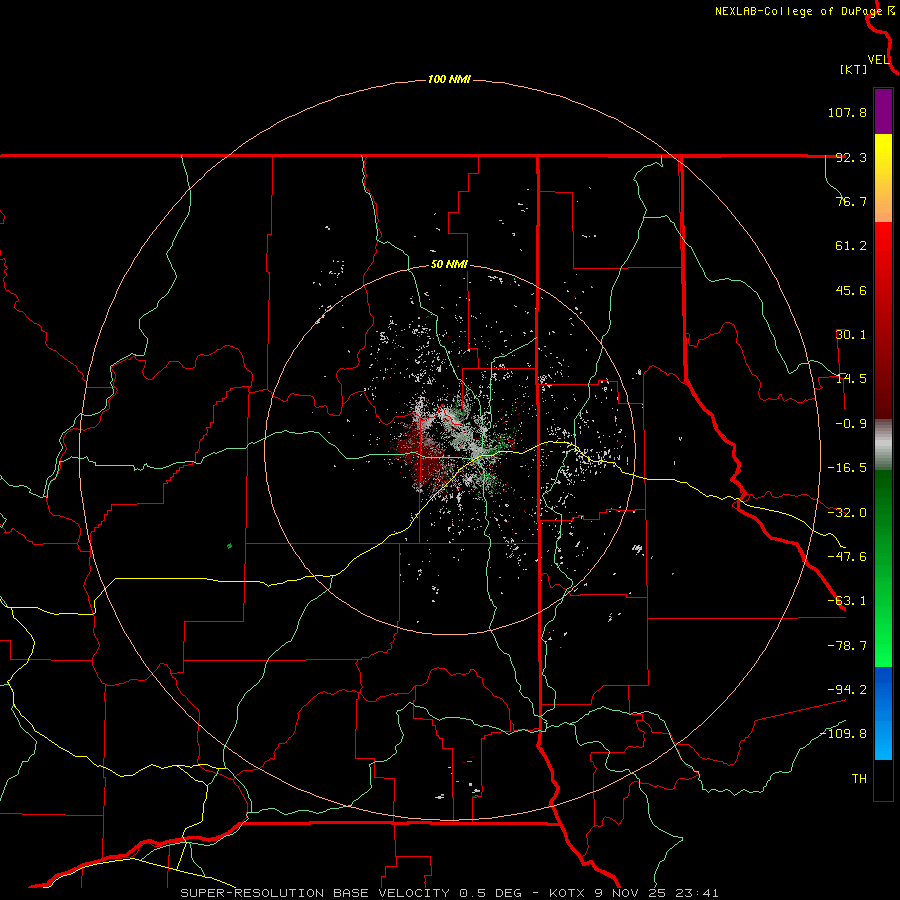Screen dimensions: 900x900
Task: Click the 76.7 velocity scale value
Action: click(851, 201)
